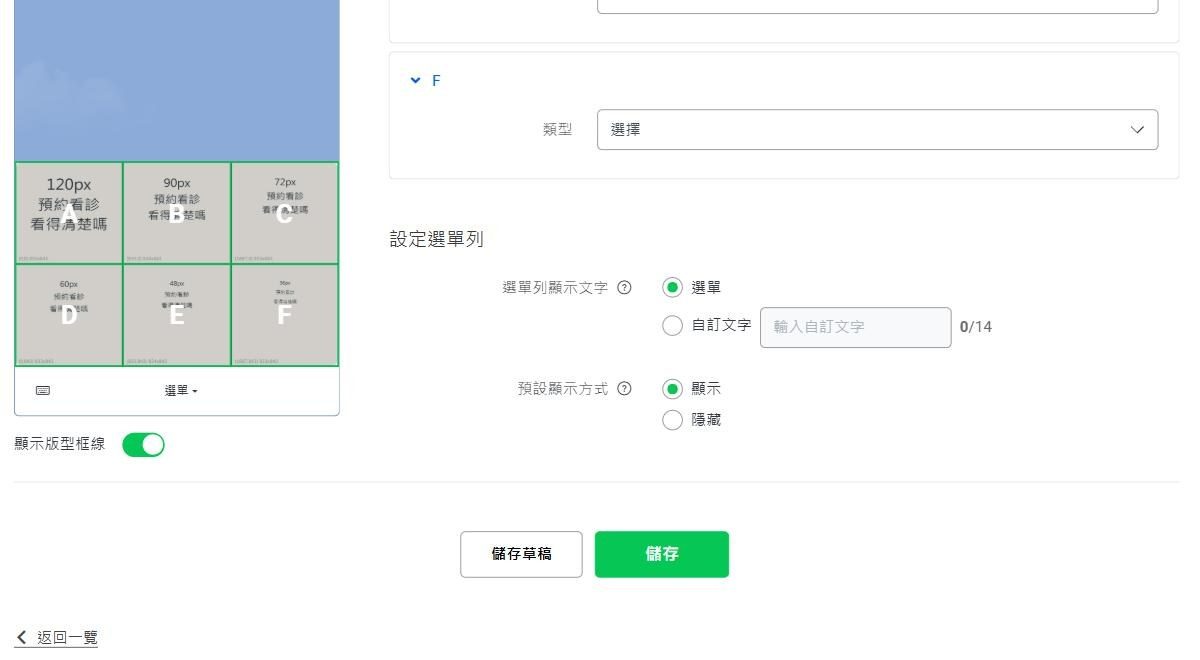Open help icon next to 預設顯示方式
Image resolution: width=1200 pixels, height=660 pixels.
tap(624, 389)
